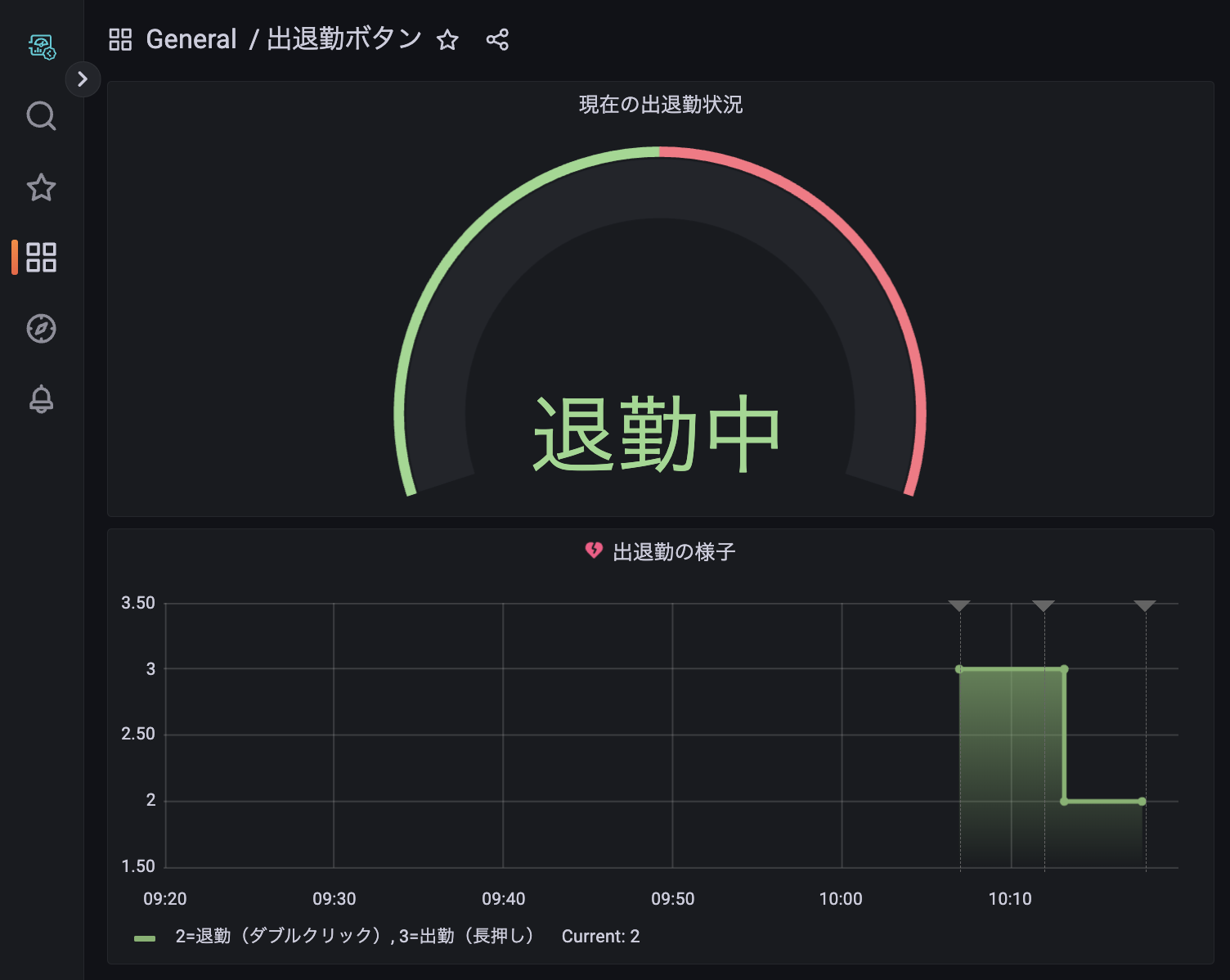Click the 09:20 time axis label
This screenshot has width=1230, height=980.
165,899
